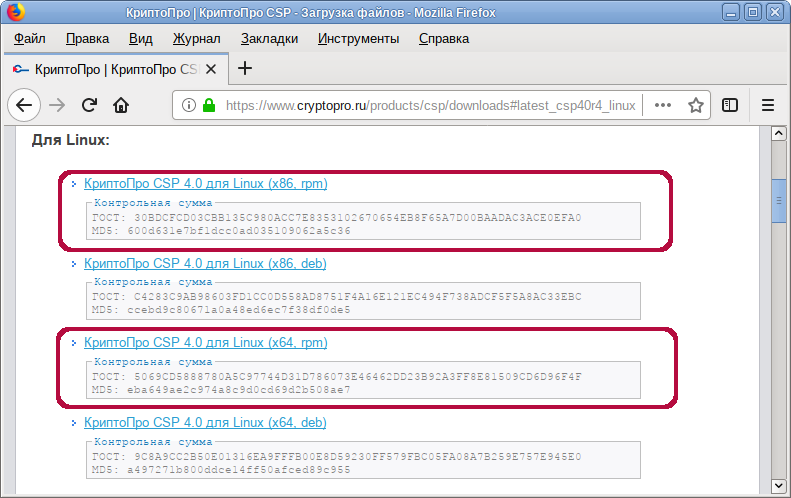Click the x86 deb ГОСТ hash C4283C9A…
791x498 pixels.
[357, 297]
